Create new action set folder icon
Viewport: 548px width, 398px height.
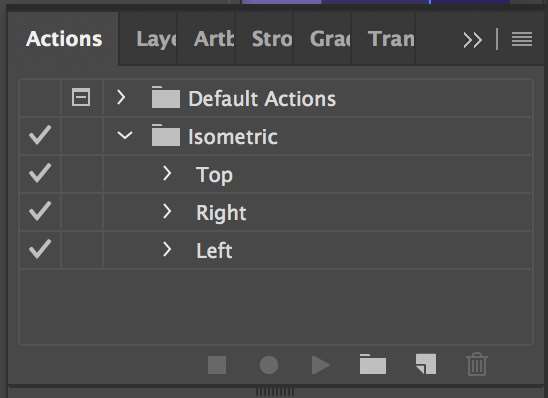pyautogui.click(x=373, y=364)
